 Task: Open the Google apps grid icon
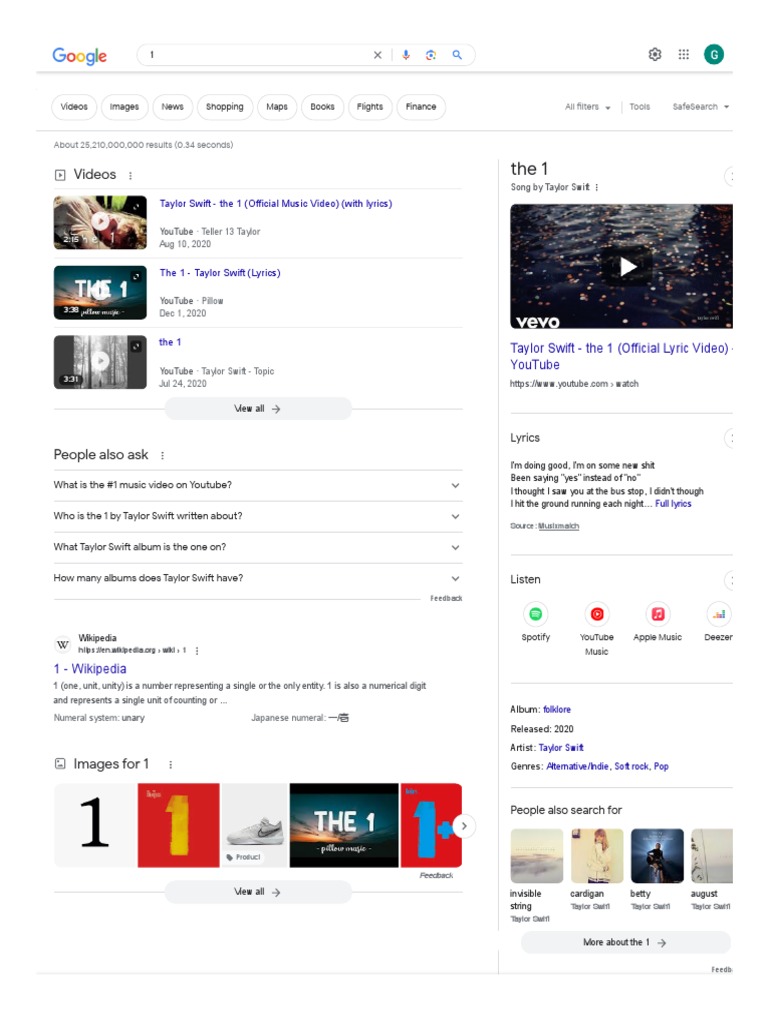(684, 55)
